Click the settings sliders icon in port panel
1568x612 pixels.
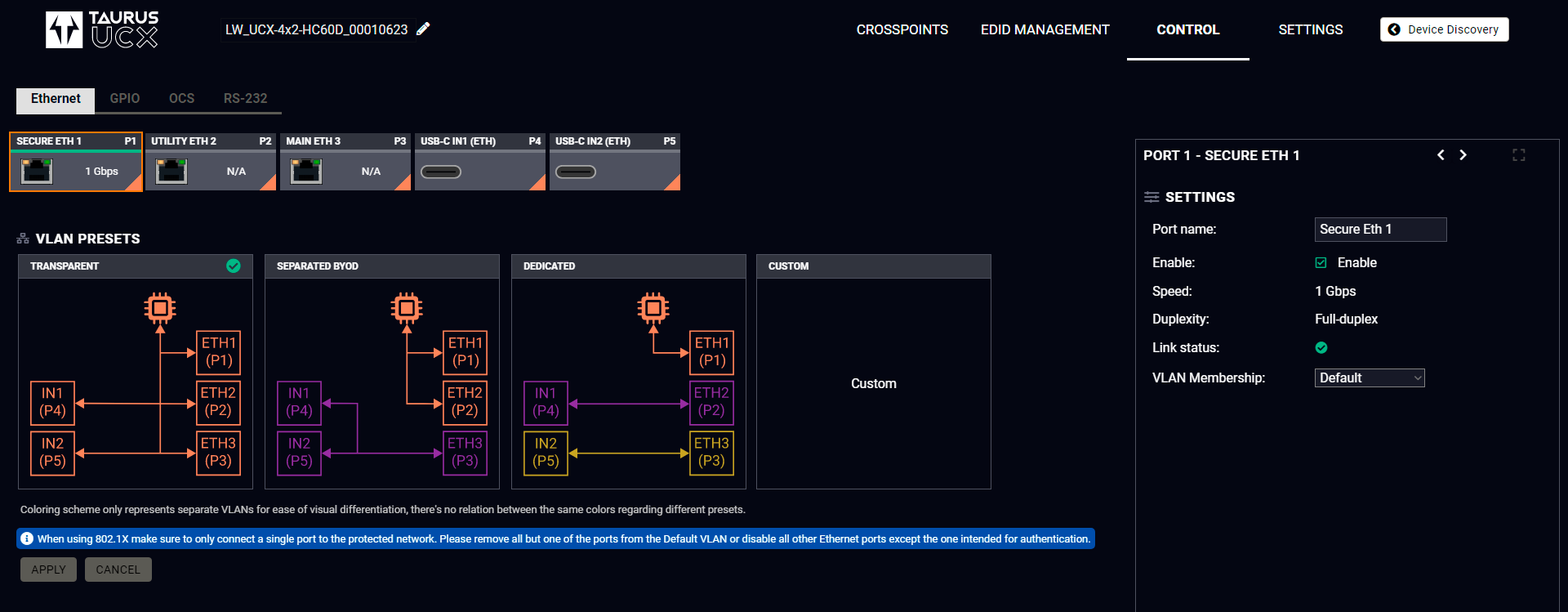click(1151, 197)
